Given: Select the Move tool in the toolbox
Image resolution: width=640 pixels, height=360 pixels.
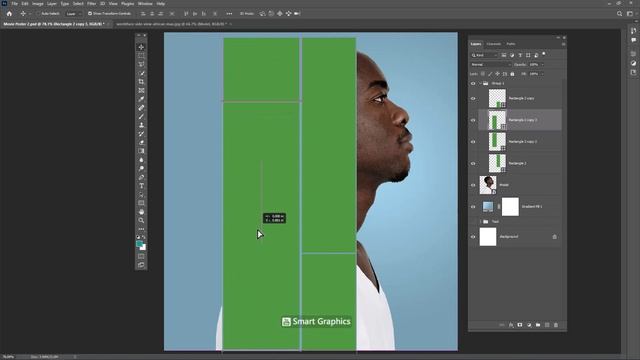Looking at the screenshot, I should click(141, 47).
